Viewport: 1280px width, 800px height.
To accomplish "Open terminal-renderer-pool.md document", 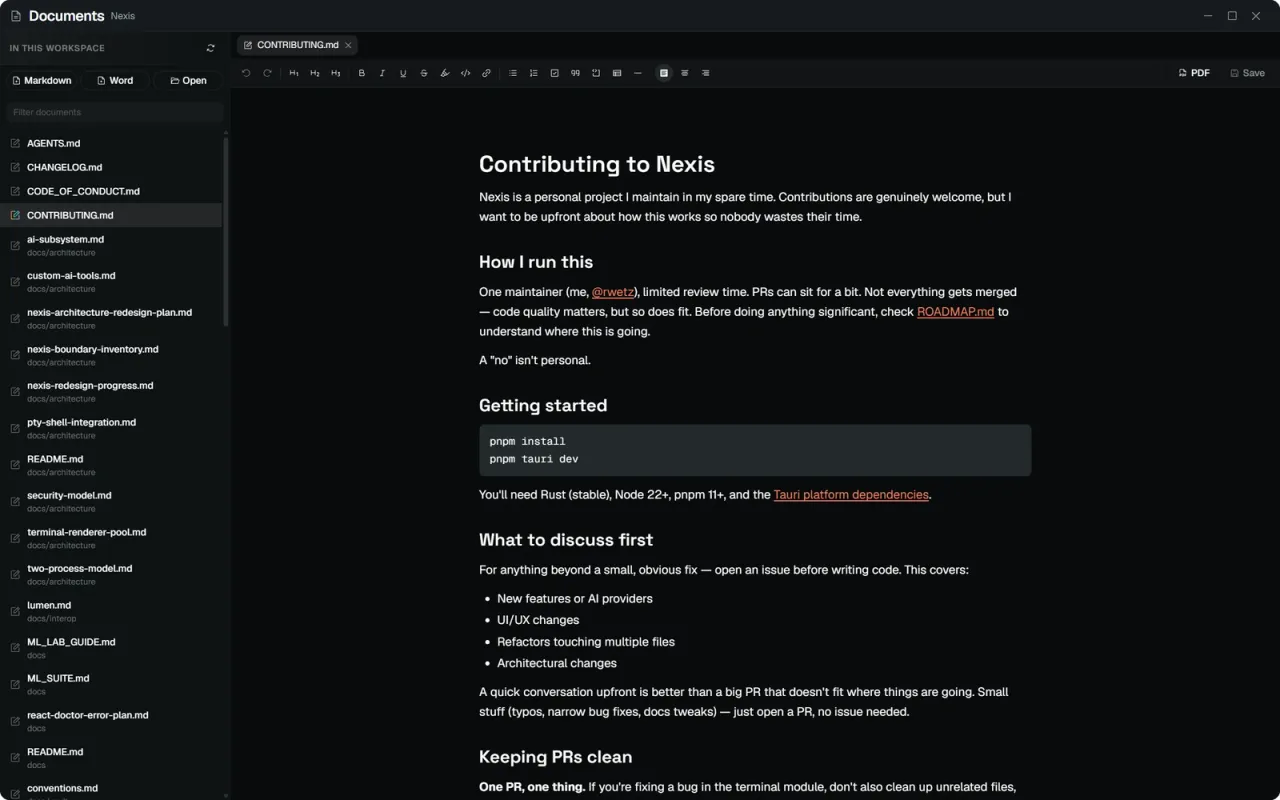I will [111, 538].
